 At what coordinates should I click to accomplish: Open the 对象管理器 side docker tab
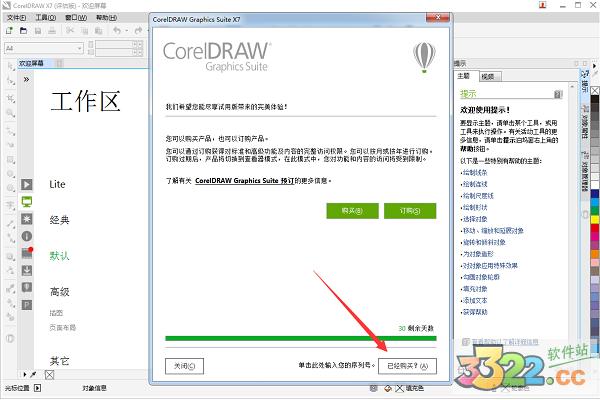point(585,171)
